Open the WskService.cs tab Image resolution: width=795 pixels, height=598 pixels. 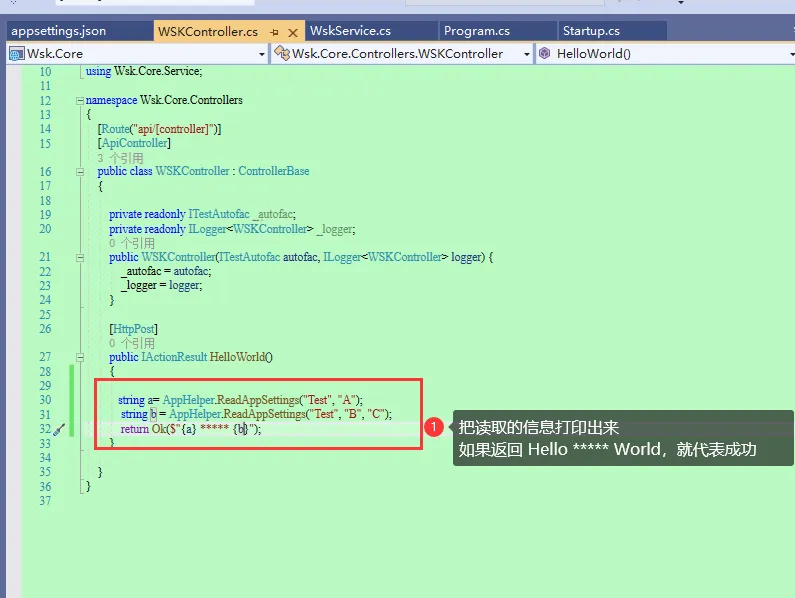point(350,31)
